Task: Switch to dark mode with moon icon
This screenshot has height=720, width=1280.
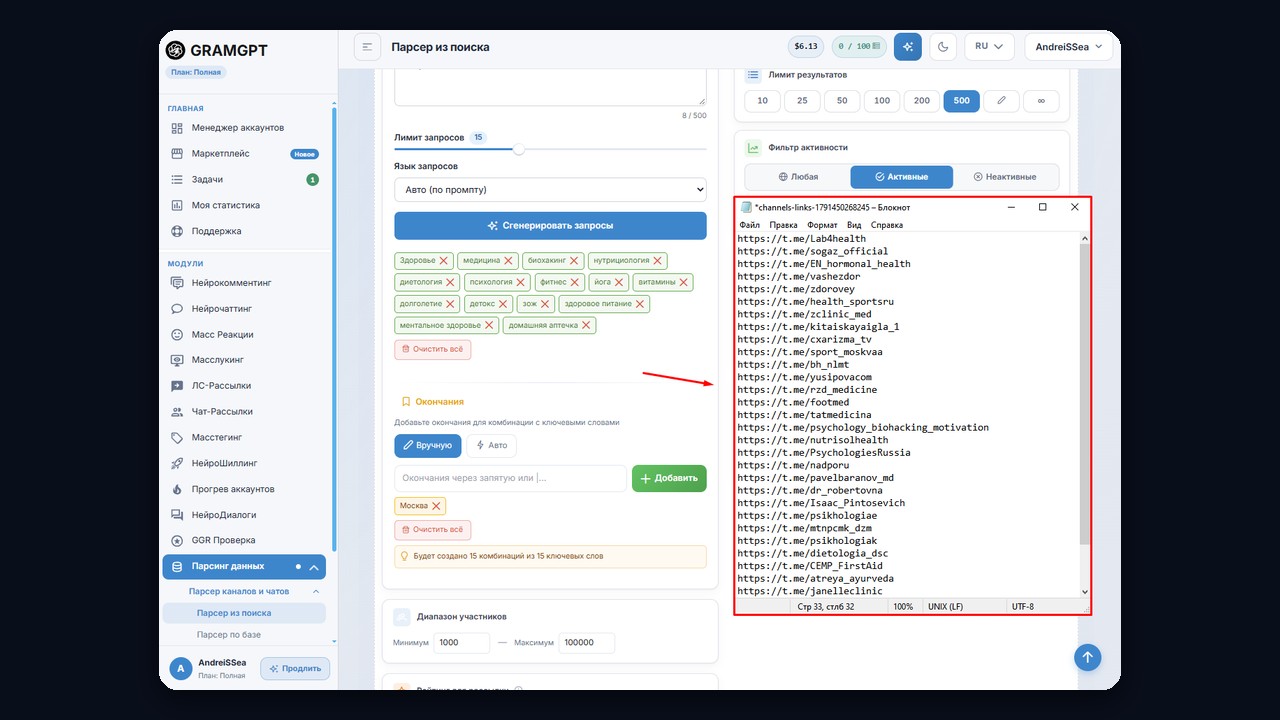Action: [943, 47]
